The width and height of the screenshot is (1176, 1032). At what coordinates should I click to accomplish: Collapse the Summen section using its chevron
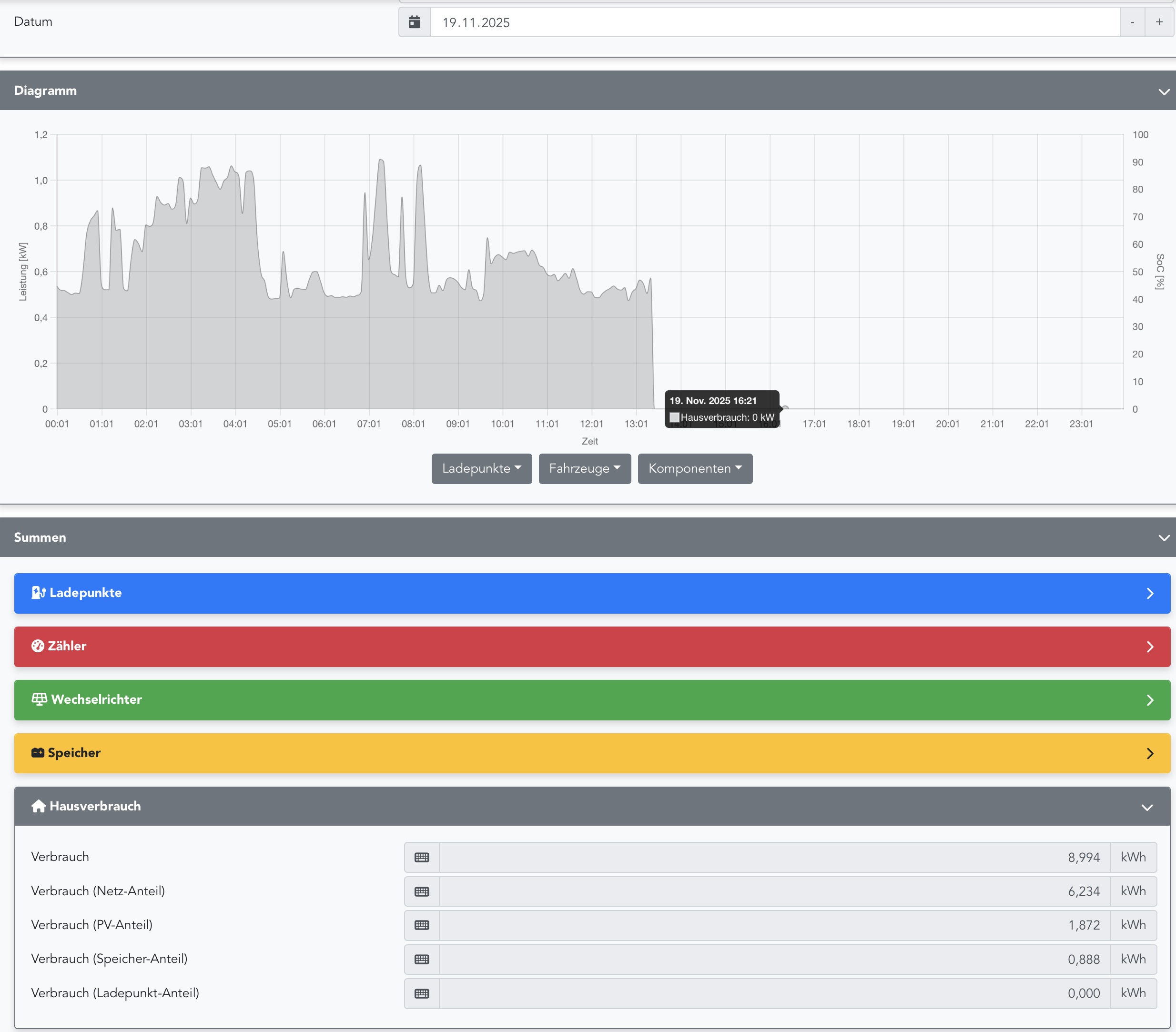click(x=1163, y=538)
